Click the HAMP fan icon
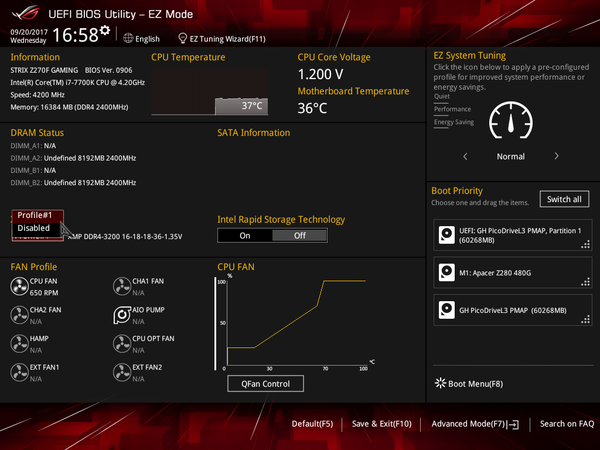 19,344
